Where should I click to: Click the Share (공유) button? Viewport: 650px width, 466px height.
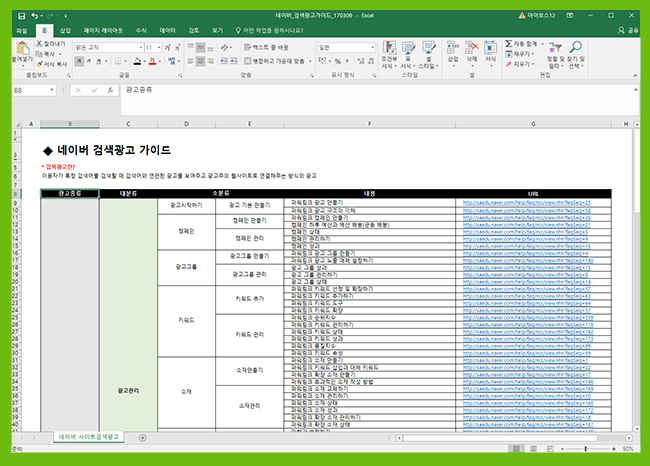coord(628,30)
